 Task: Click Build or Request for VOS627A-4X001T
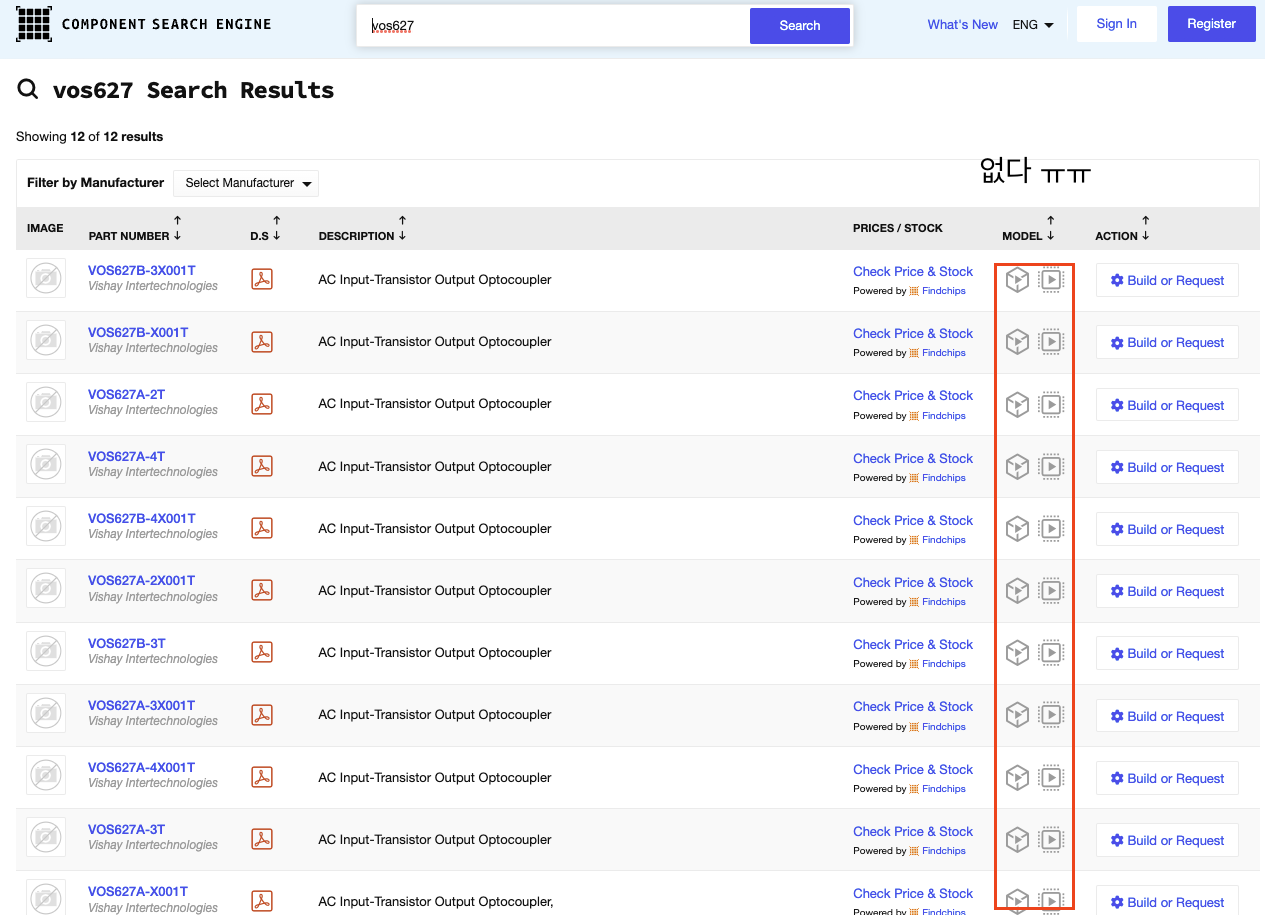pos(1167,778)
